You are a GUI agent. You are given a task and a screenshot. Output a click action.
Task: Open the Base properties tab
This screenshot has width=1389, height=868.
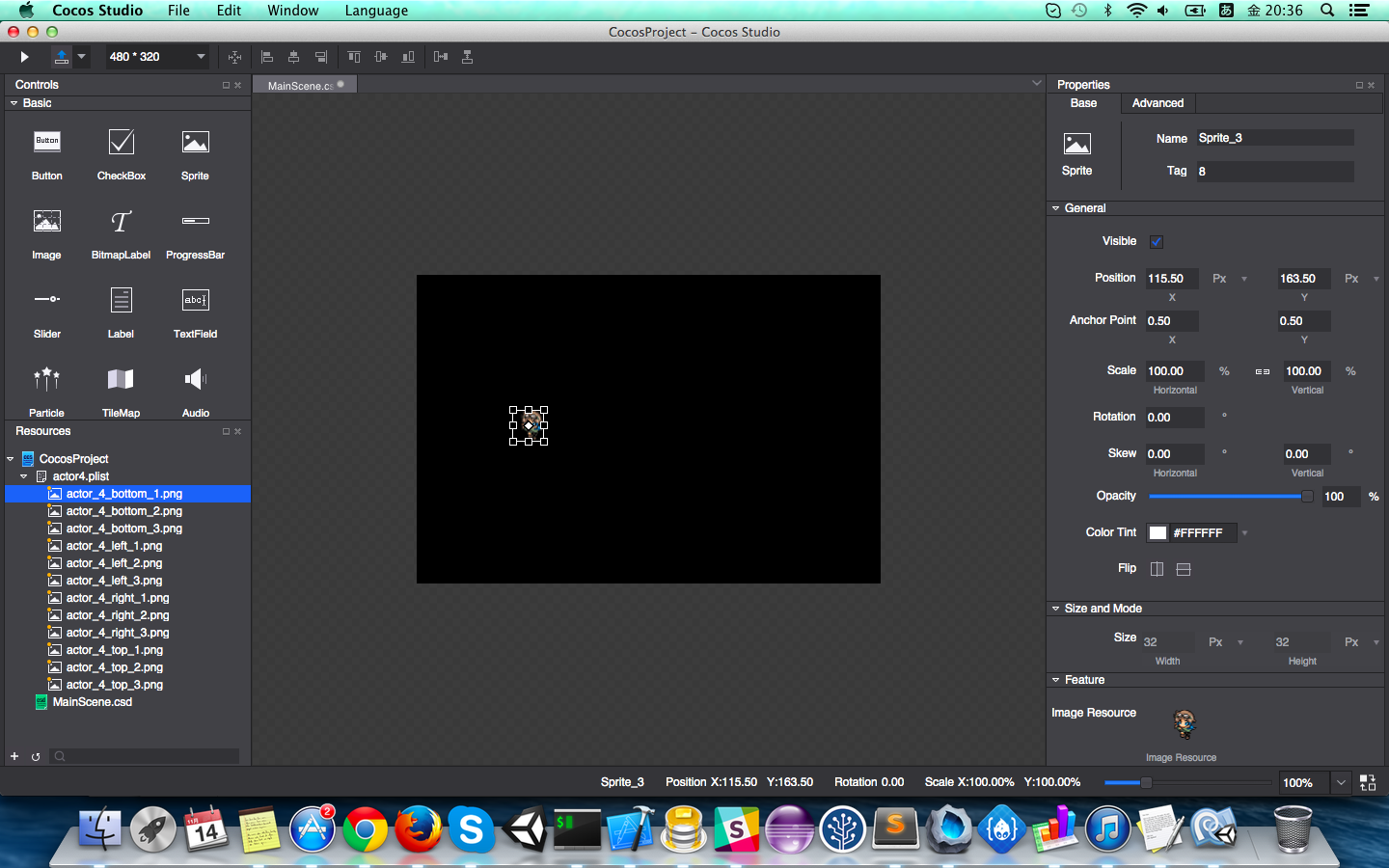[1083, 103]
